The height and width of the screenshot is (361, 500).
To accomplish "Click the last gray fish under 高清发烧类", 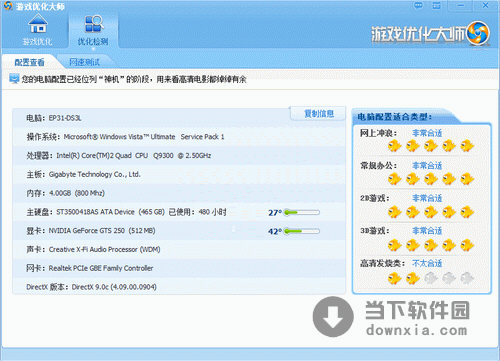I will coord(467,278).
